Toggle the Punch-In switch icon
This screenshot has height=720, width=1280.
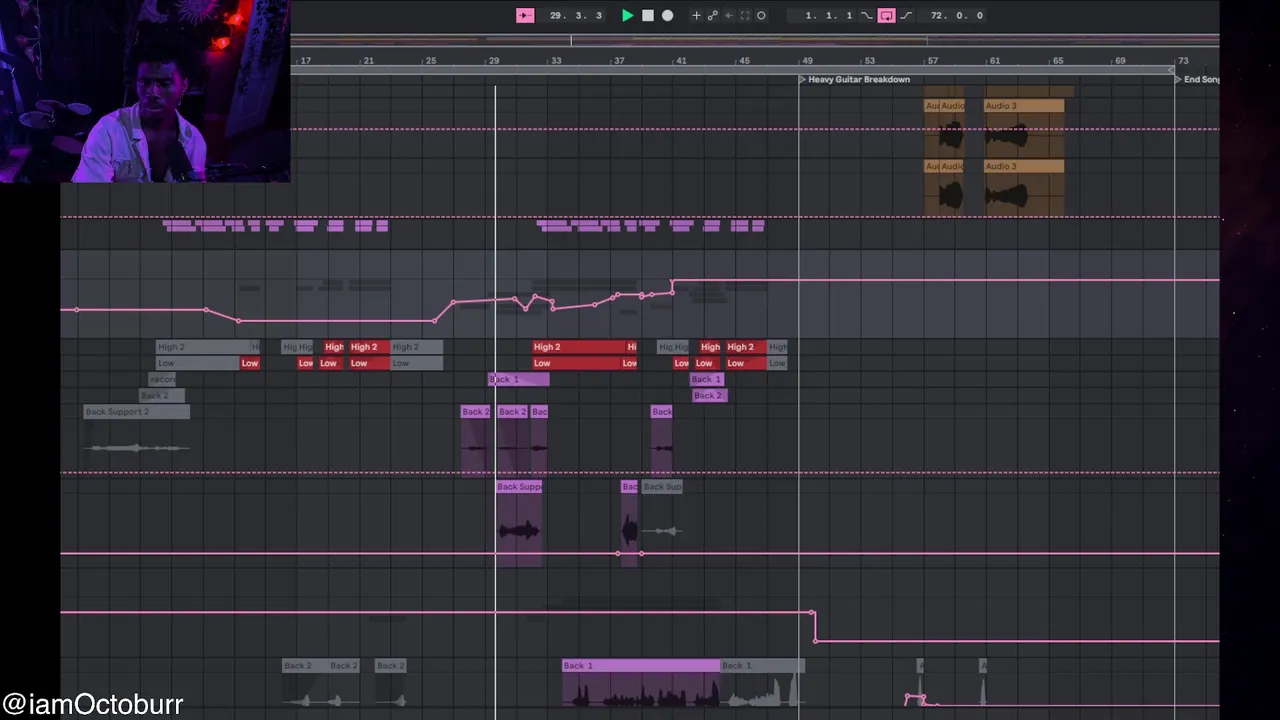click(867, 15)
